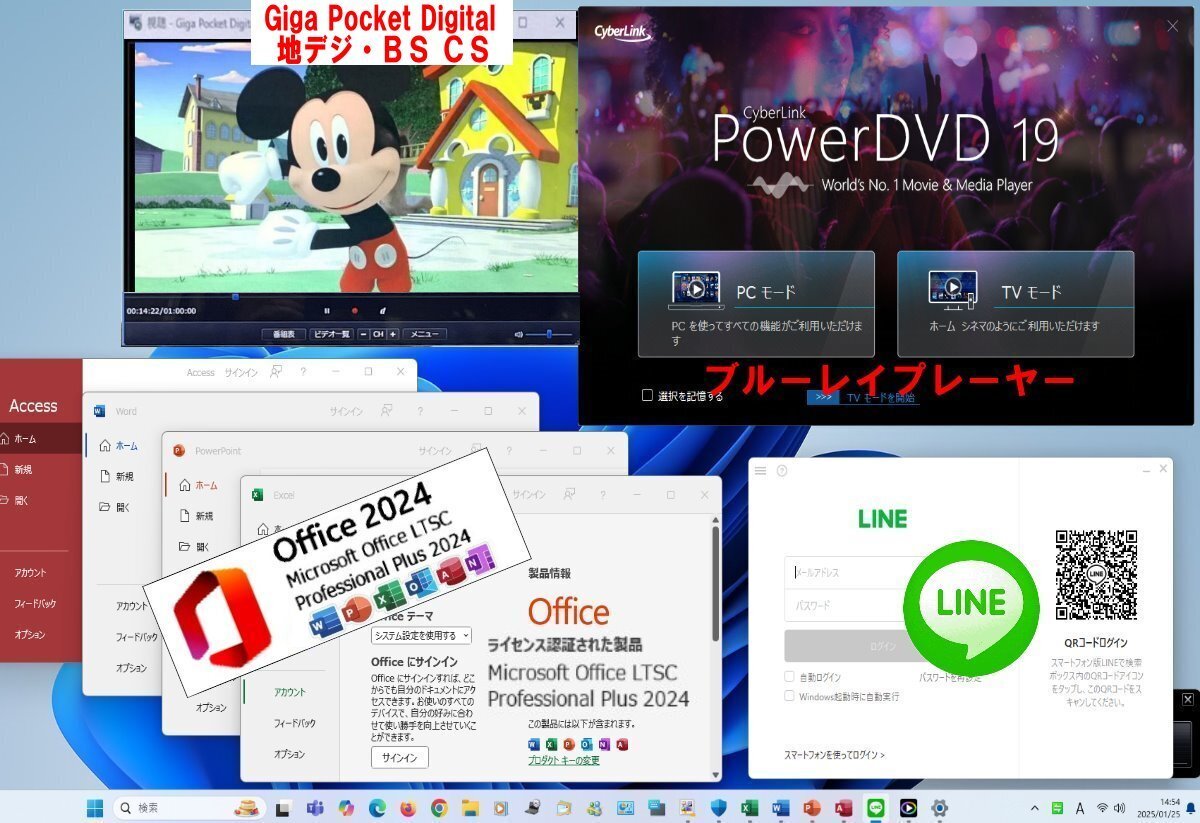The height and width of the screenshot is (823, 1200).
Task: Select 新規 in Word sidebar
Action: (116, 476)
